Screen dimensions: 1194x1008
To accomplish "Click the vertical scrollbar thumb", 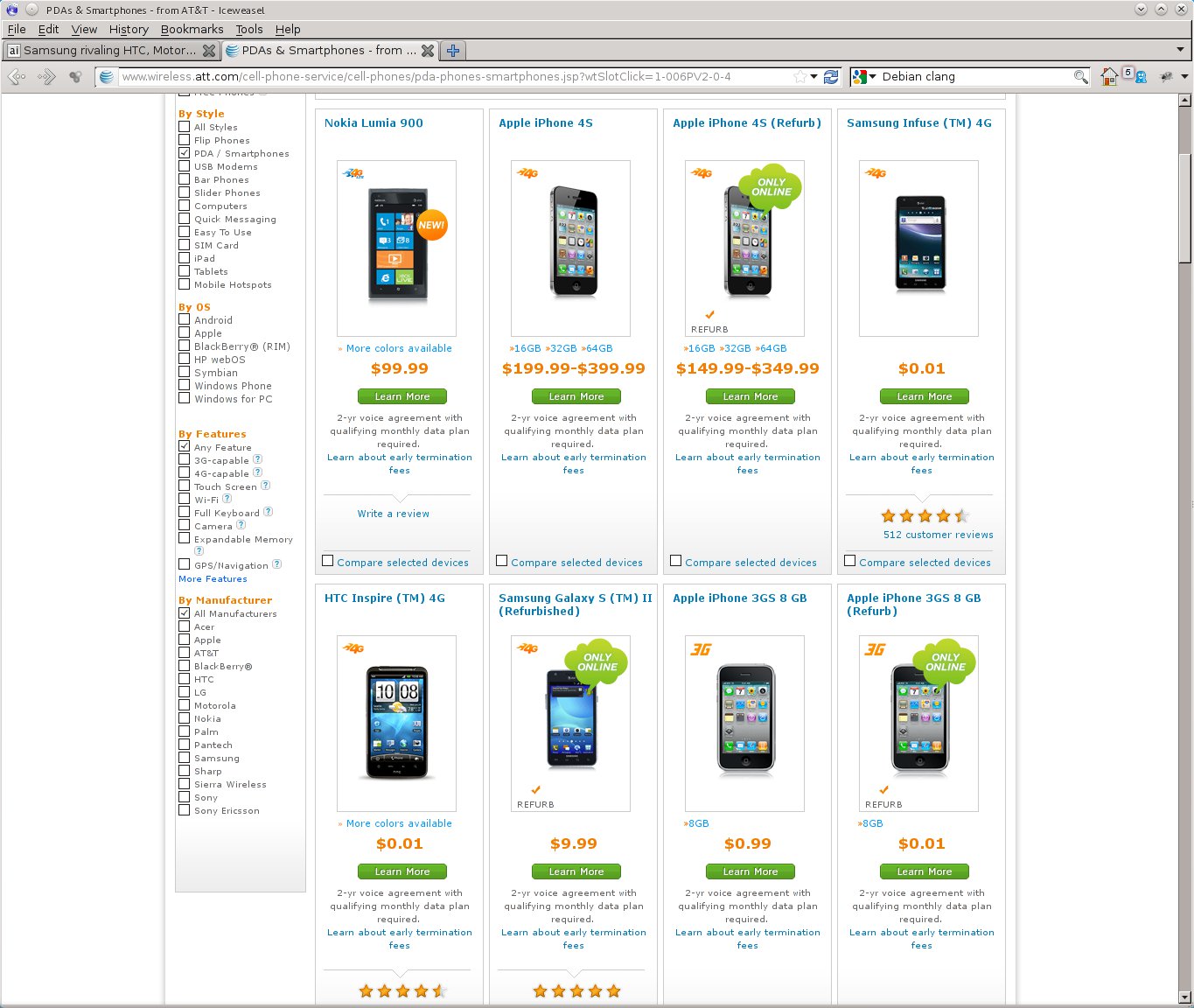I will click(x=1185, y=207).
